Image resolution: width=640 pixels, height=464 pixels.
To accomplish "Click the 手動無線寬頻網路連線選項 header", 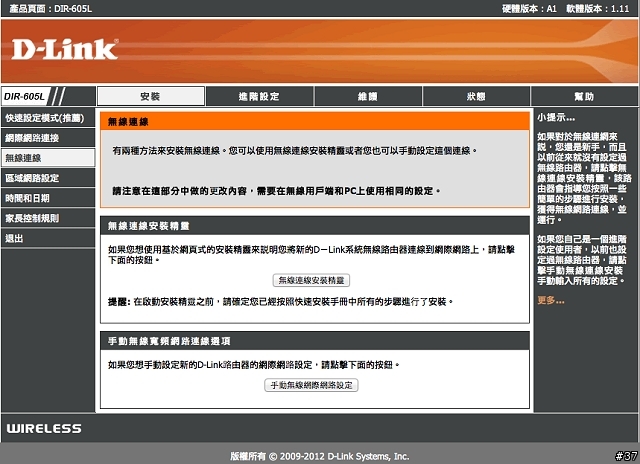I will point(315,341).
